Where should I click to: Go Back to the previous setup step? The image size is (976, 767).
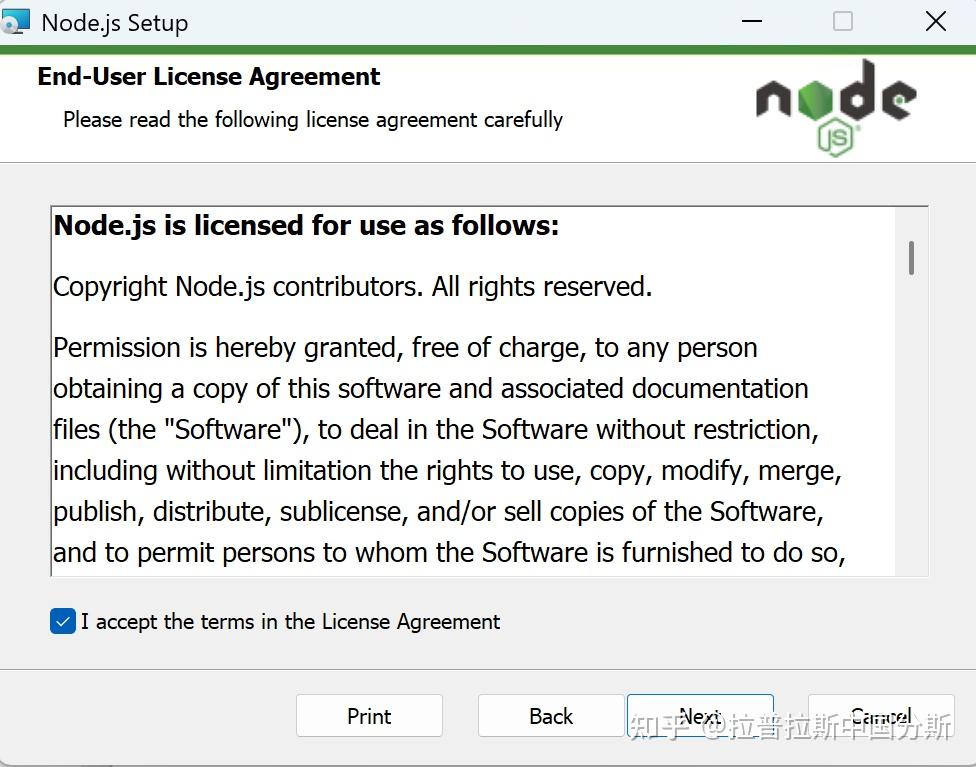coord(551,716)
